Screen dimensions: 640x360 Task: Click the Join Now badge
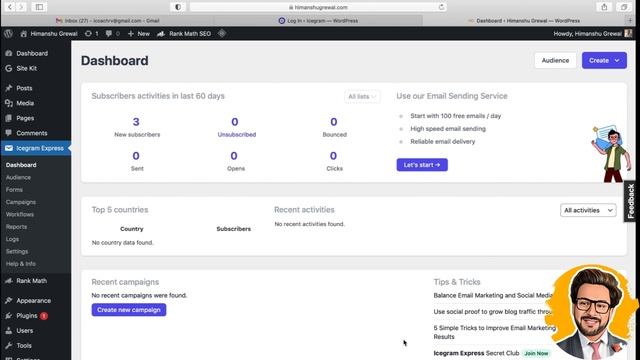tap(536, 353)
